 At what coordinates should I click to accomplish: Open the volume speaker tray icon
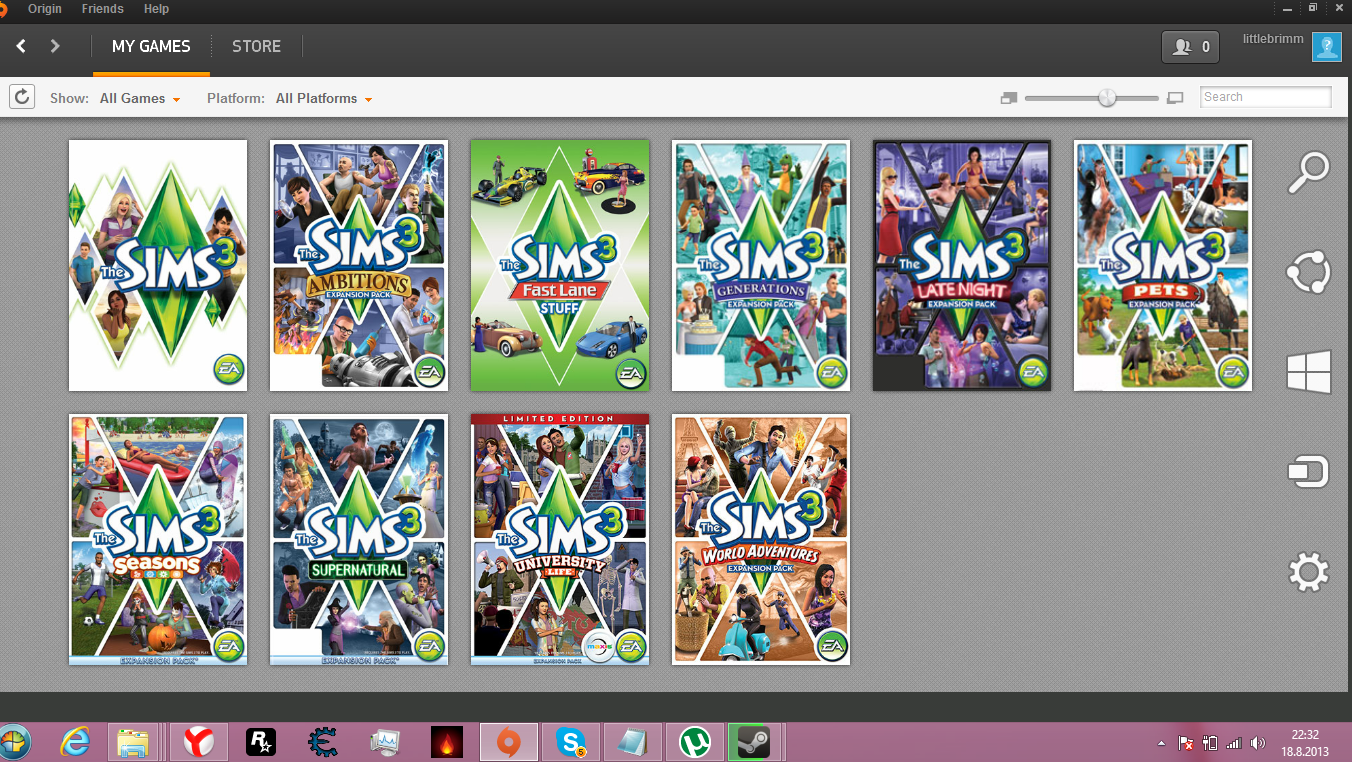click(1257, 743)
